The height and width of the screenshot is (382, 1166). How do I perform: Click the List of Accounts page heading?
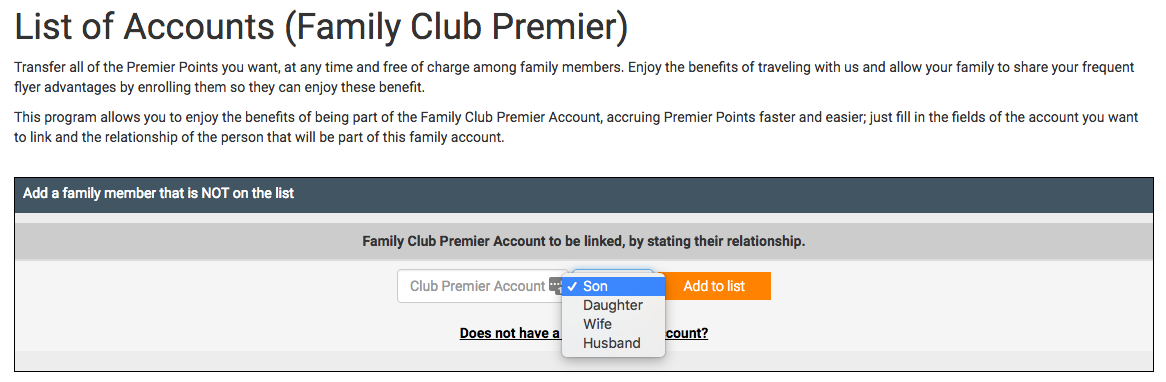[x=321, y=27]
